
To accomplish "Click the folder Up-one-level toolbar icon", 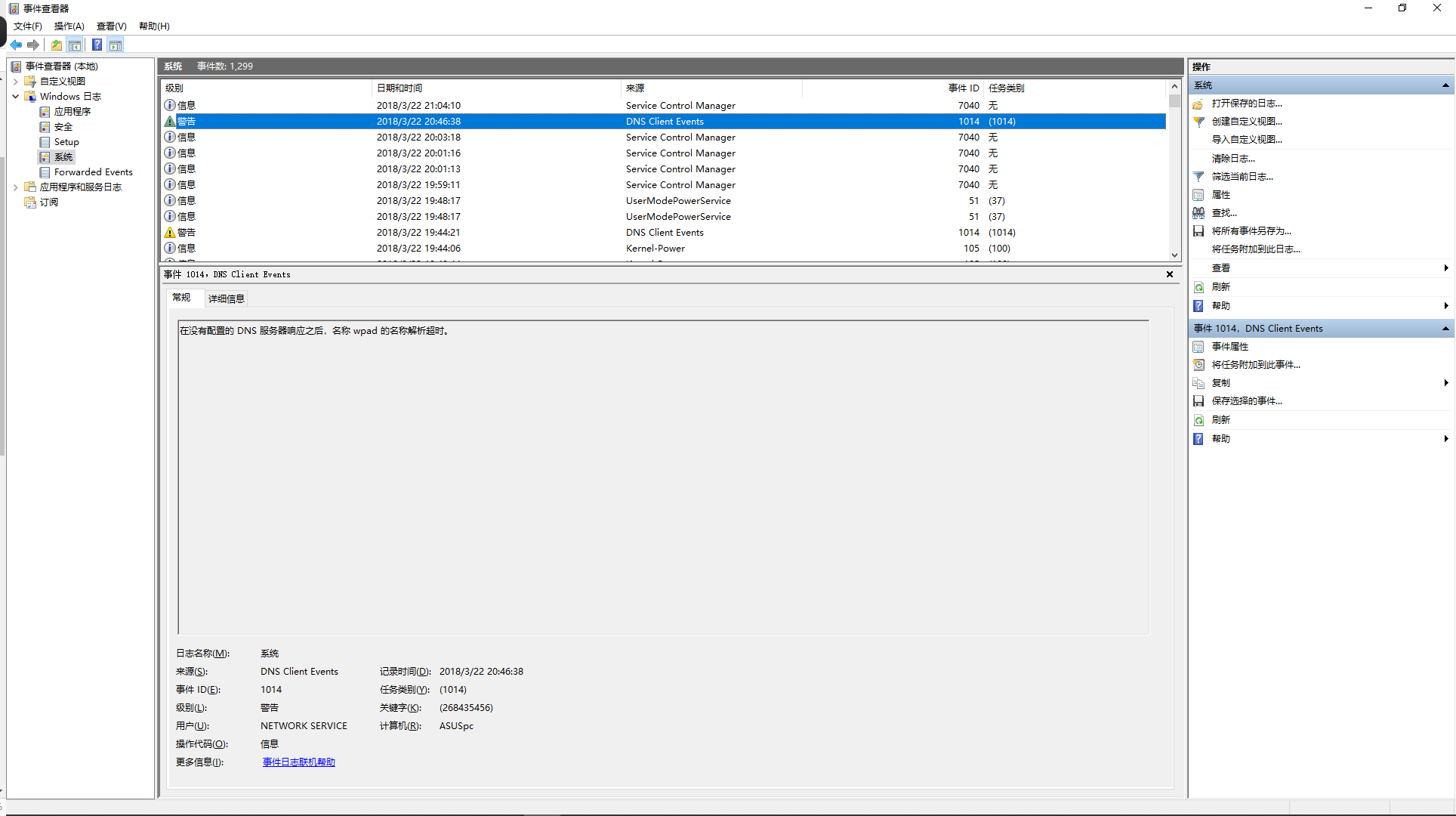I will click(57, 45).
